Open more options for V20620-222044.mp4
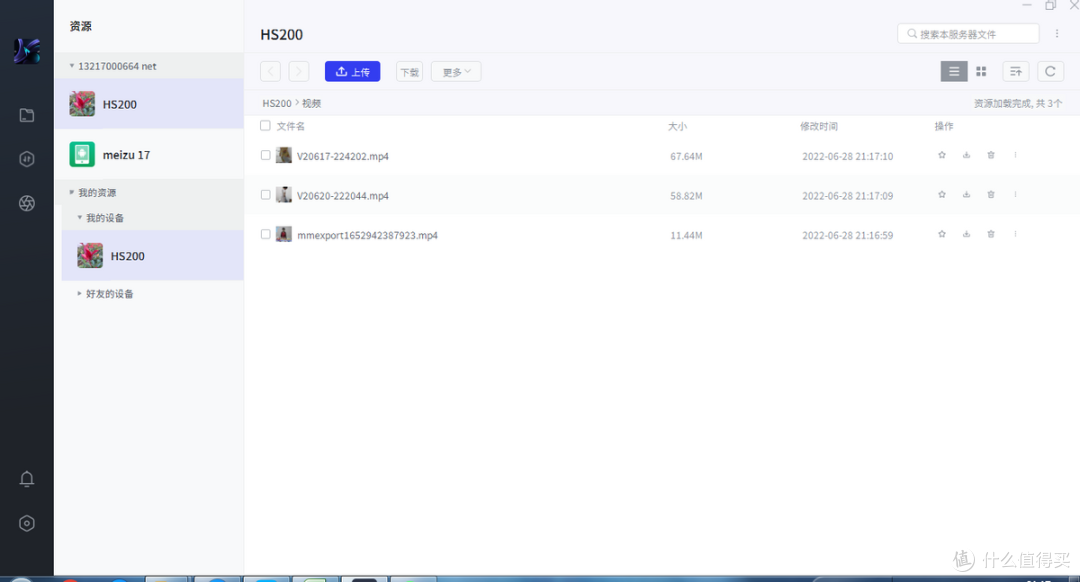Viewport: 1080px width, 582px height. (1015, 194)
